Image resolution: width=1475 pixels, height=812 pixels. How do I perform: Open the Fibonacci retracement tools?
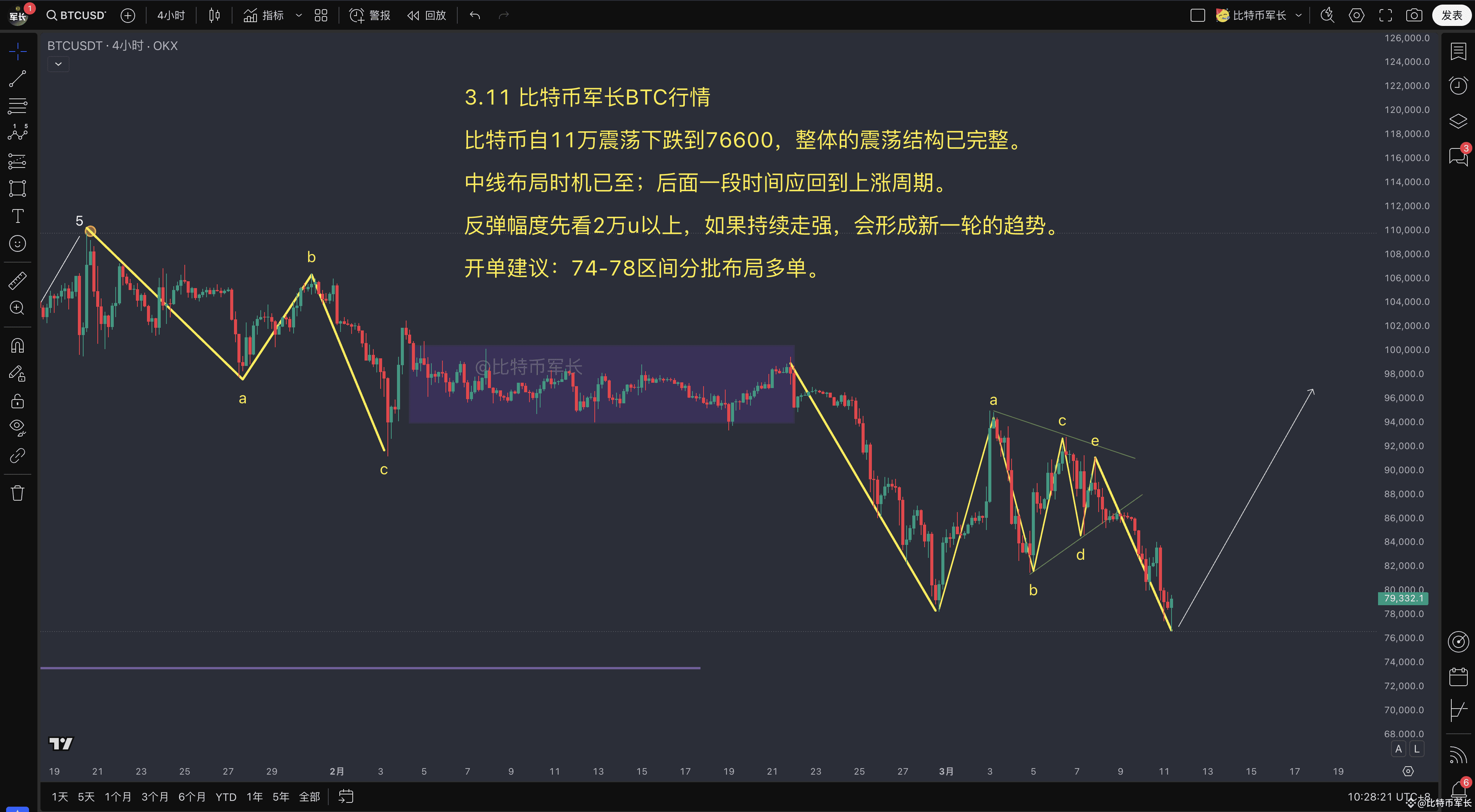(x=17, y=106)
